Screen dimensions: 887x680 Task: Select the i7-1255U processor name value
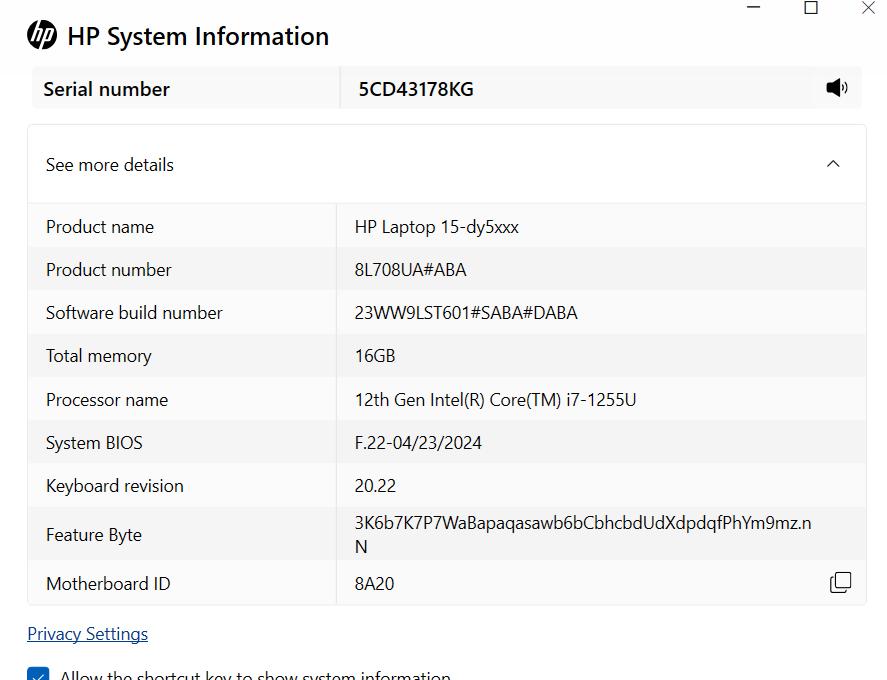(495, 400)
